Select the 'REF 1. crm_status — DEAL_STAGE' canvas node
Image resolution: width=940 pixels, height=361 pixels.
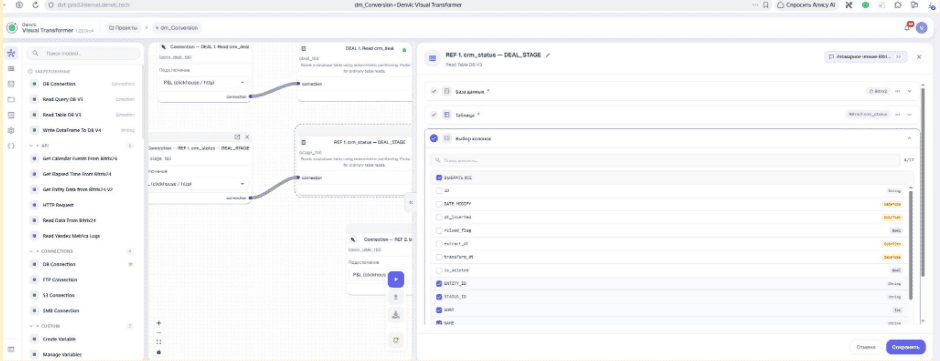point(353,160)
